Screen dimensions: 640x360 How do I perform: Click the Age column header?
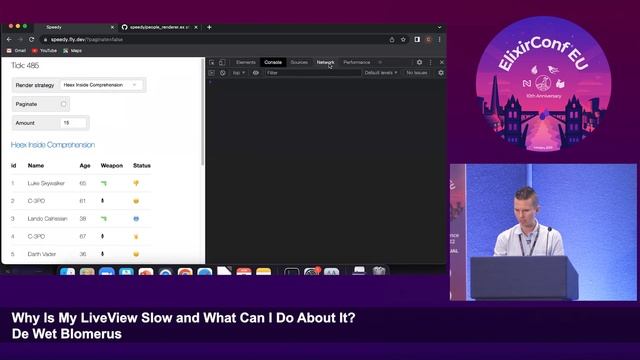85,165
